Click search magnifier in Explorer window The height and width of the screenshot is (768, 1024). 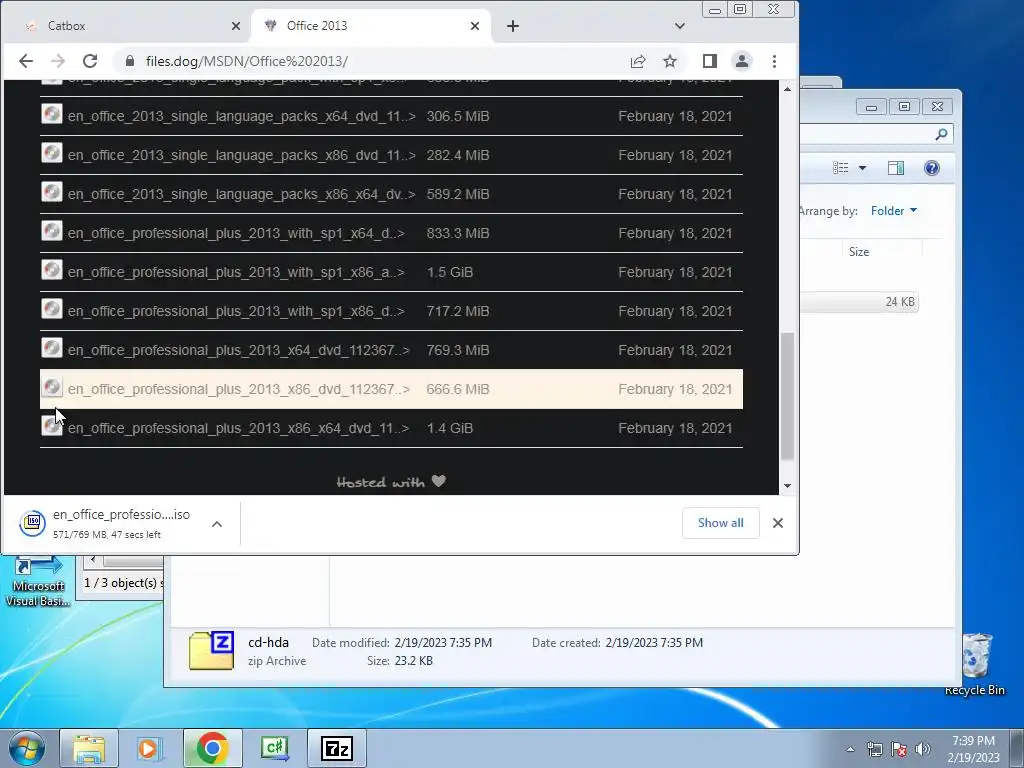pos(941,135)
